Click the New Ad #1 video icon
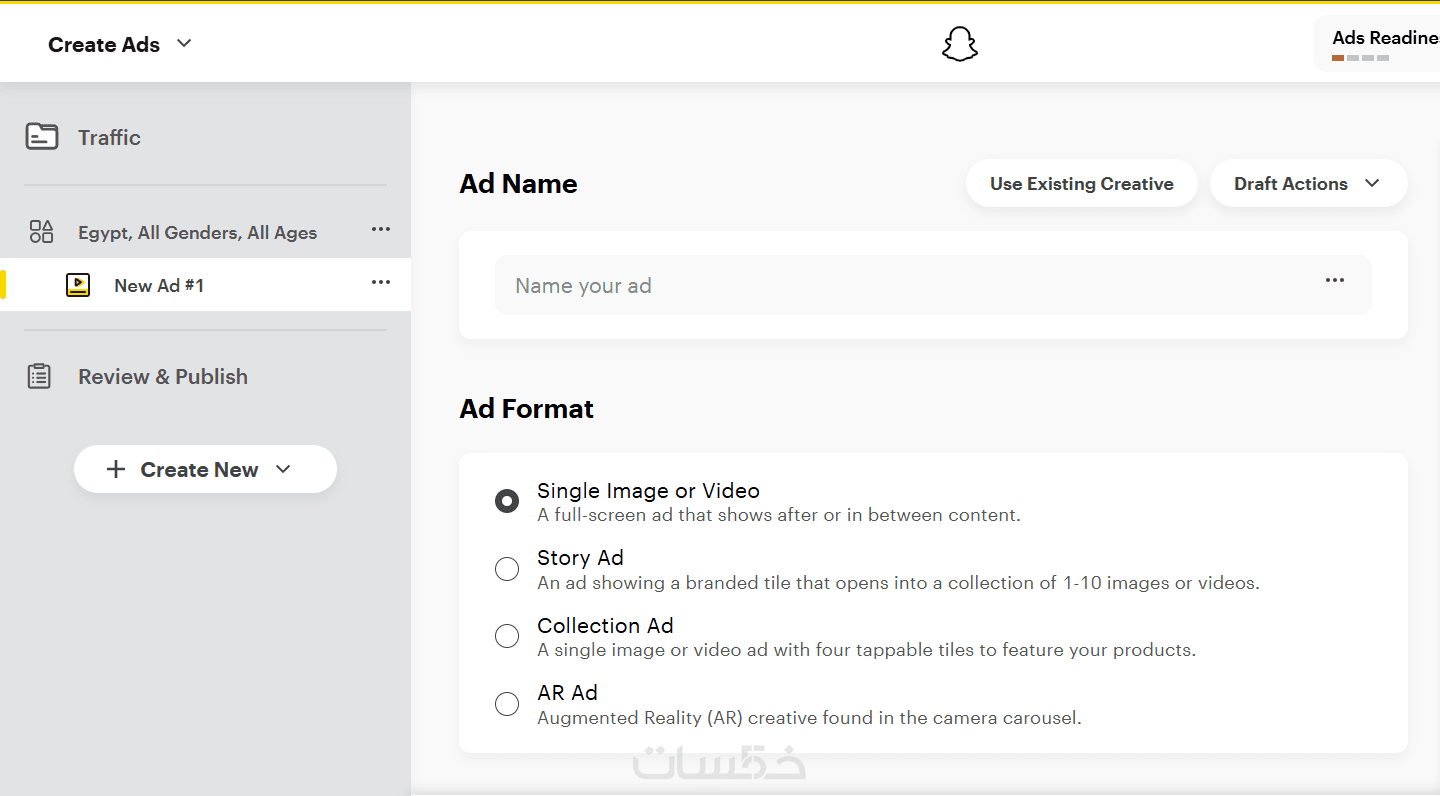Viewport: 1440px width, 796px height. pos(78,285)
